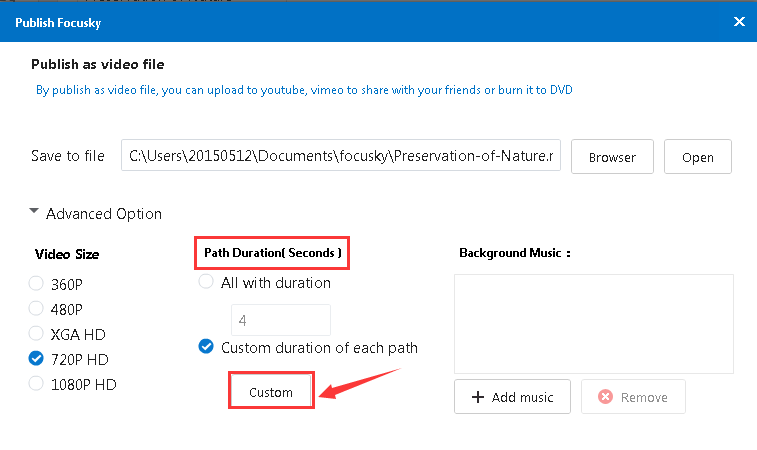Image resolution: width=757 pixels, height=450 pixels.
Task: Click the blue publish-as-video description text
Action: pyautogui.click(x=304, y=90)
